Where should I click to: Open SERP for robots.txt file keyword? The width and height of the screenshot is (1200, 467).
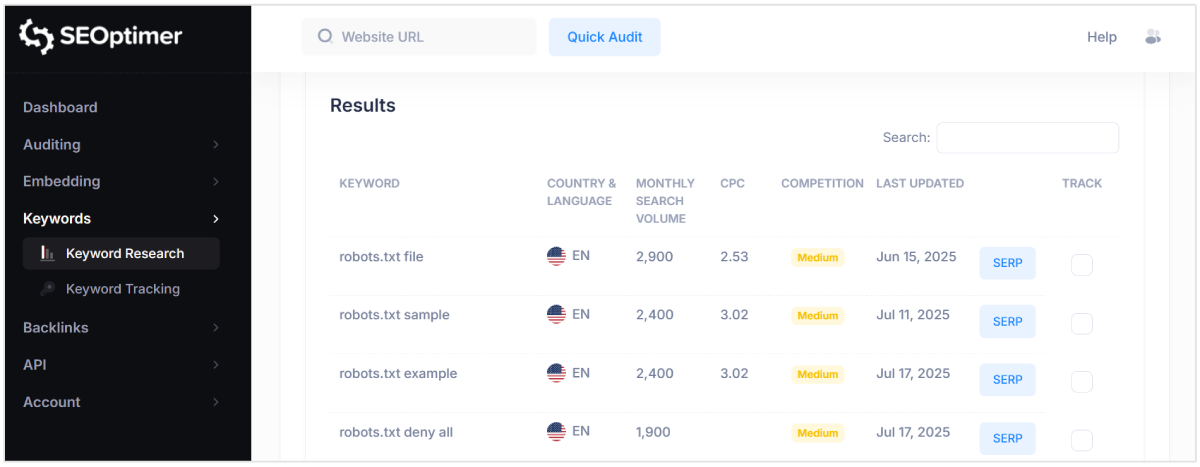pos(1007,263)
